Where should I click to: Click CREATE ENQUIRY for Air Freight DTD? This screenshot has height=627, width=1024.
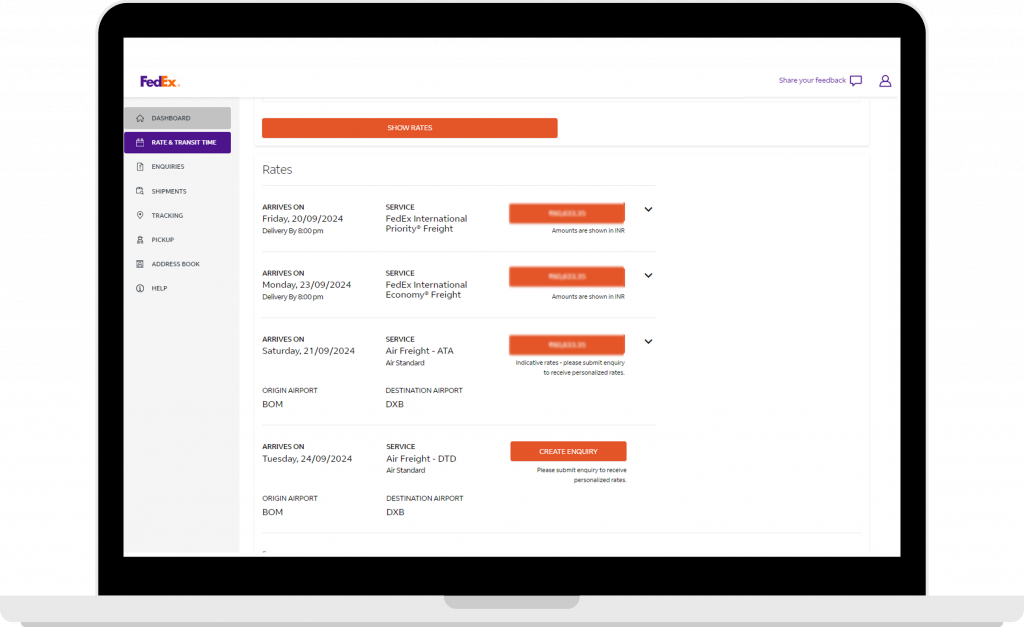point(568,451)
